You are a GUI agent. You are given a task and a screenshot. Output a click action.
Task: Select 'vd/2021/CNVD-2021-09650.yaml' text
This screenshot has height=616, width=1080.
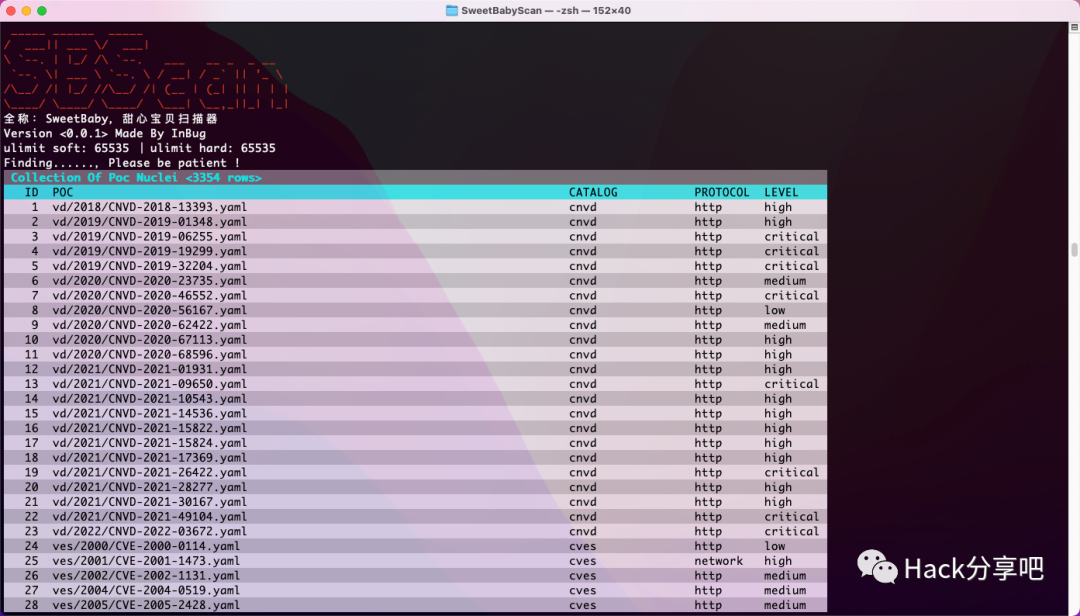point(149,384)
